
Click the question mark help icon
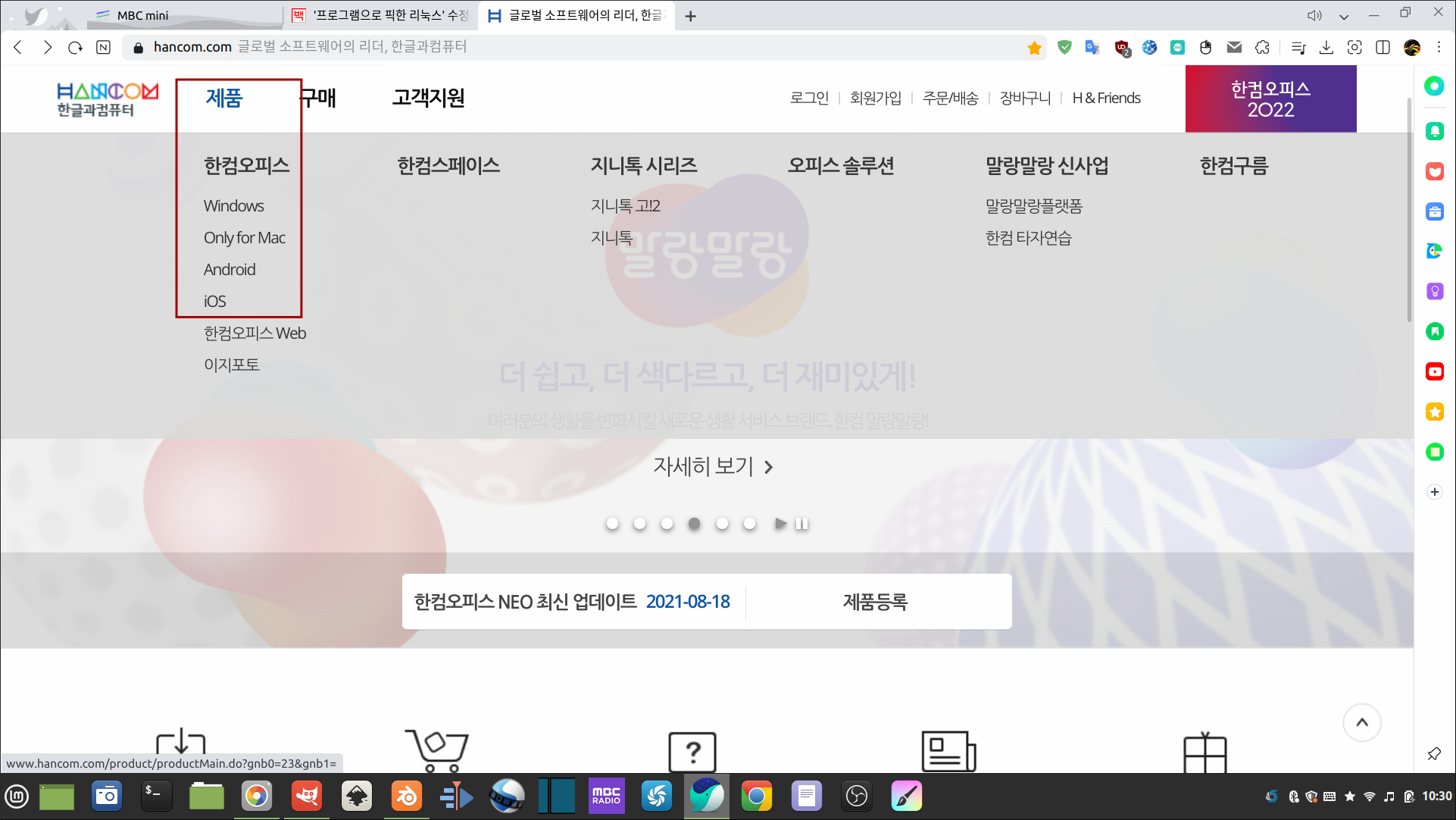coord(692,752)
